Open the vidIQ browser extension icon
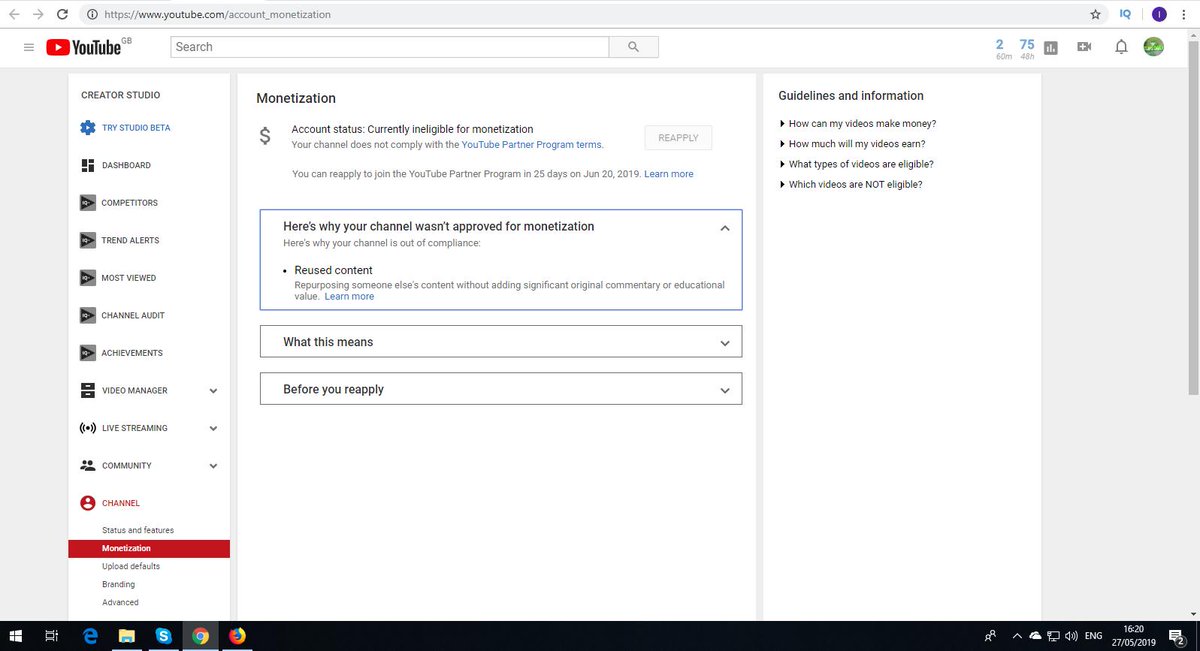Viewport: 1200px width, 651px height. coord(1125,14)
